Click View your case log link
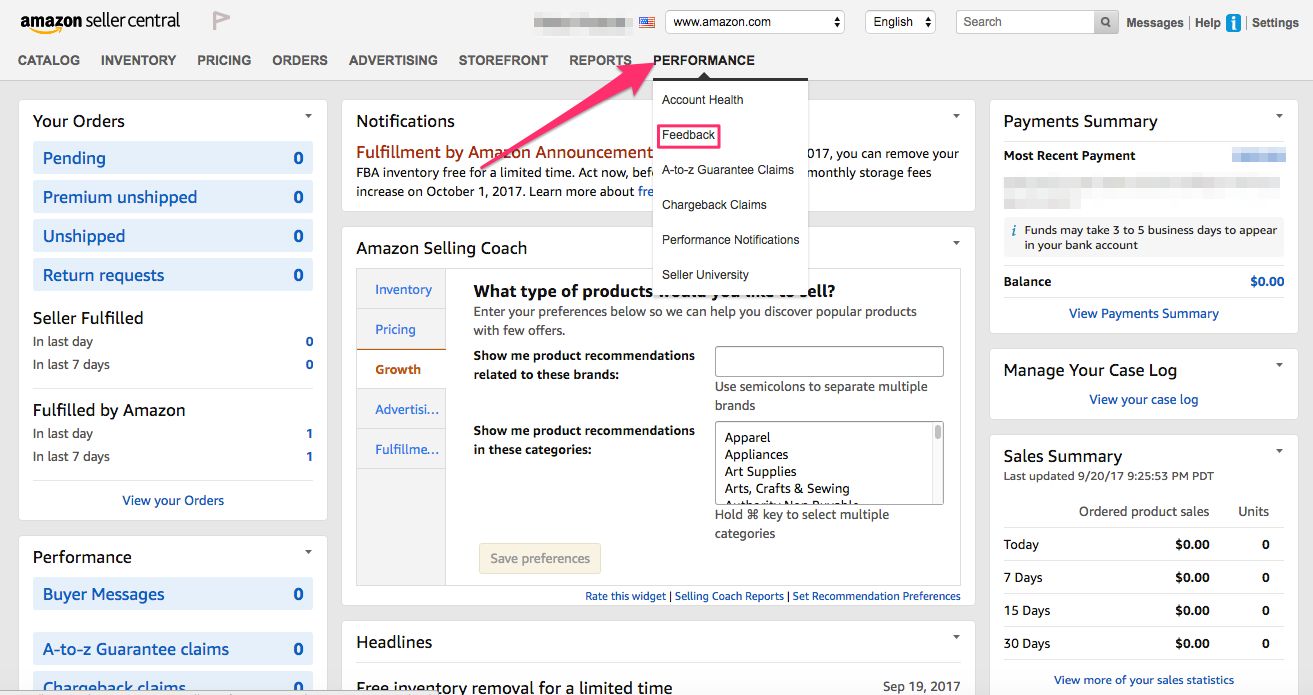The image size is (1313, 695). [x=1144, y=400]
